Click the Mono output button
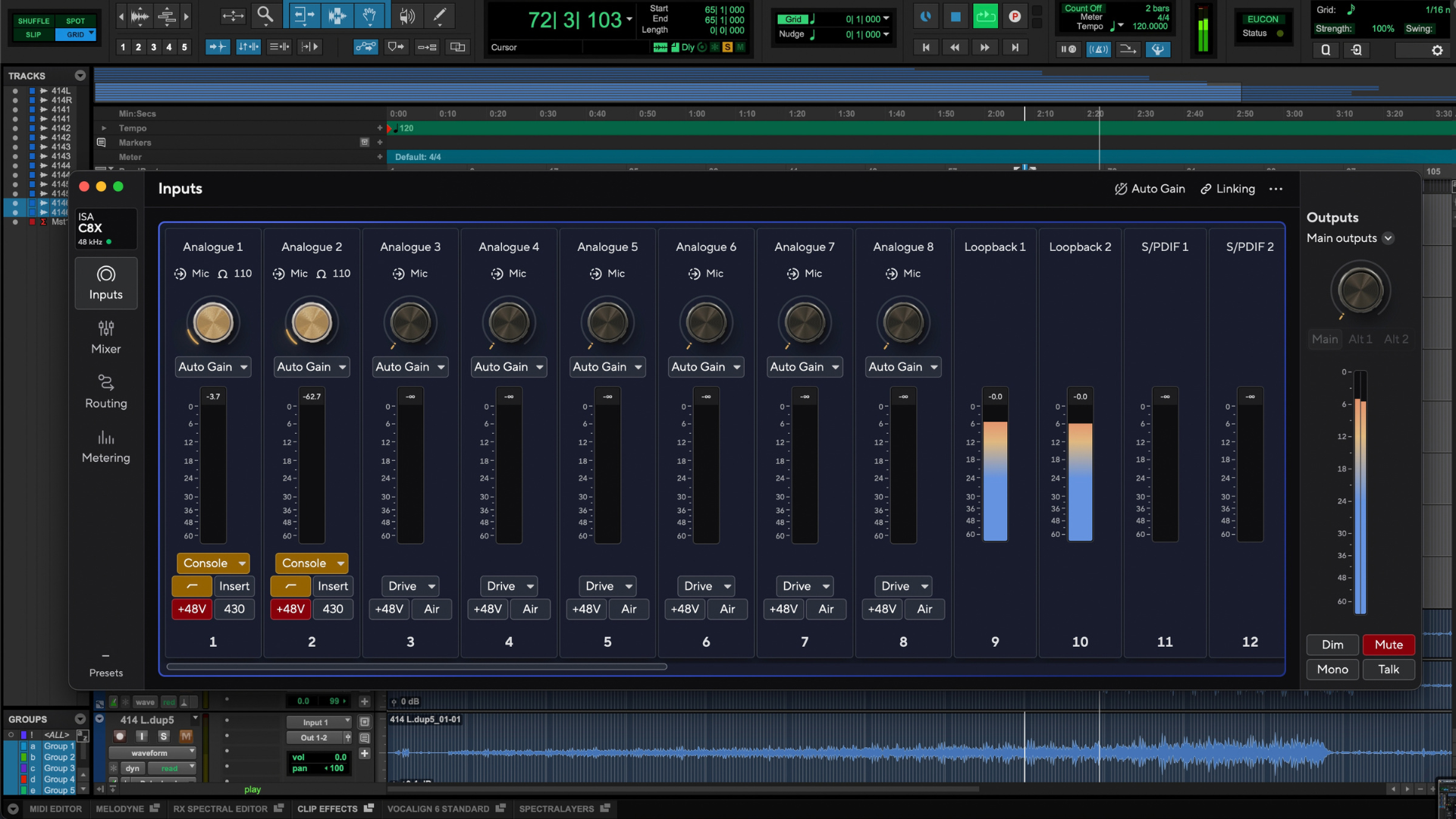Screen dimensions: 1456x819 [1332, 670]
